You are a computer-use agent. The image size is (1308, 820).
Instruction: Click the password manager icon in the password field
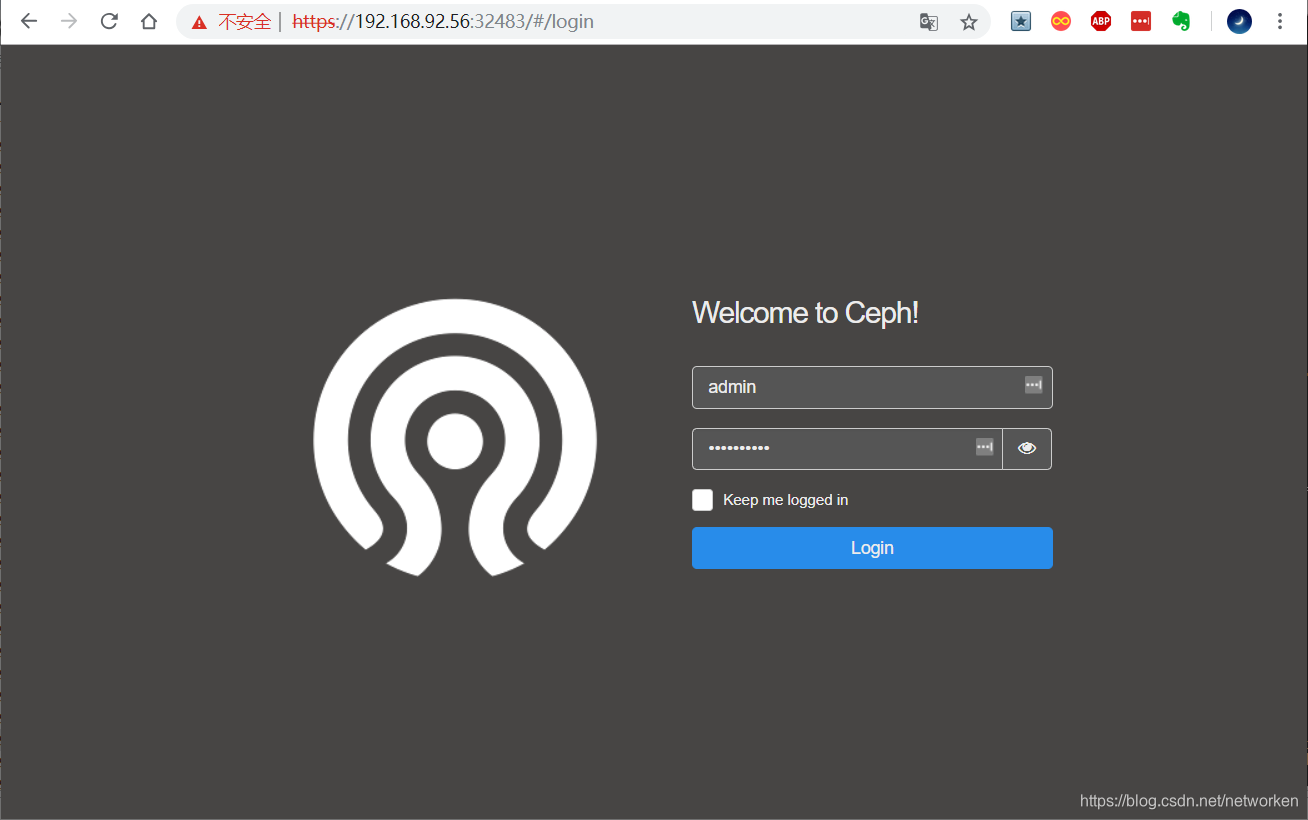pyautogui.click(x=985, y=447)
